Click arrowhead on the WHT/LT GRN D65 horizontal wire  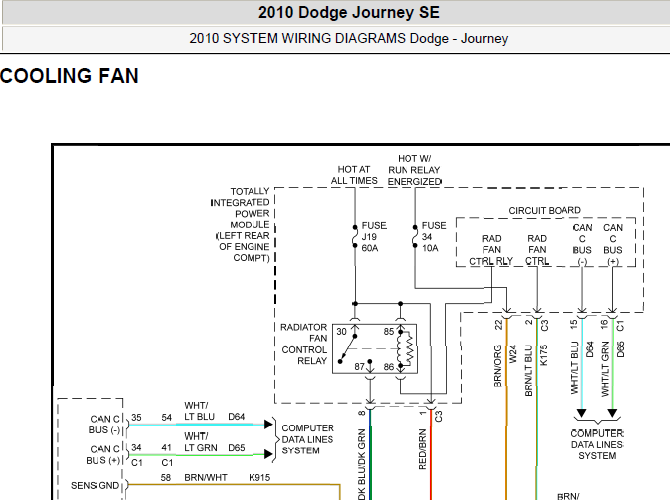268,454
